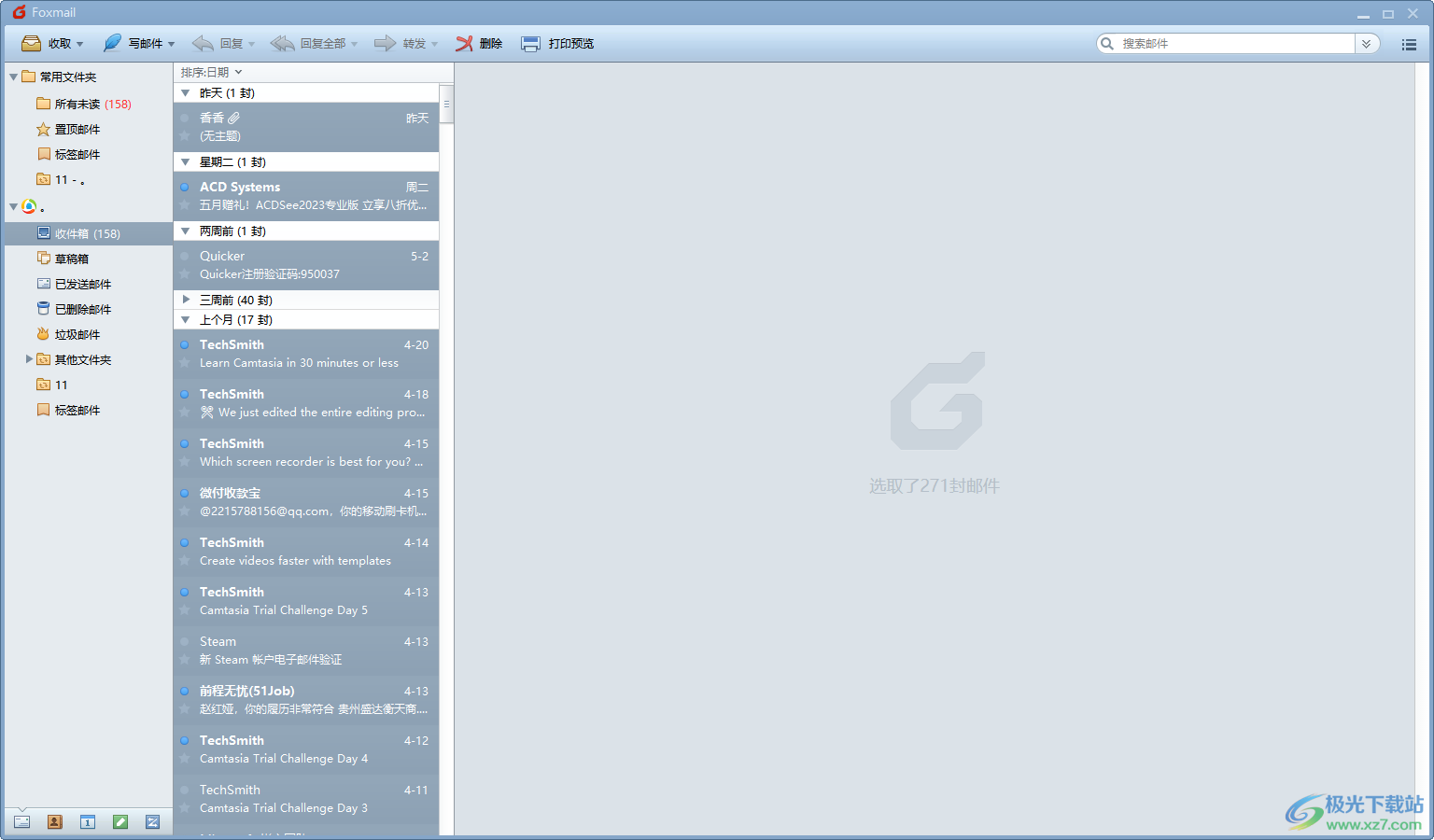Toggle star on 'Learn Camtasia in 30 minutes' email

(x=185, y=363)
